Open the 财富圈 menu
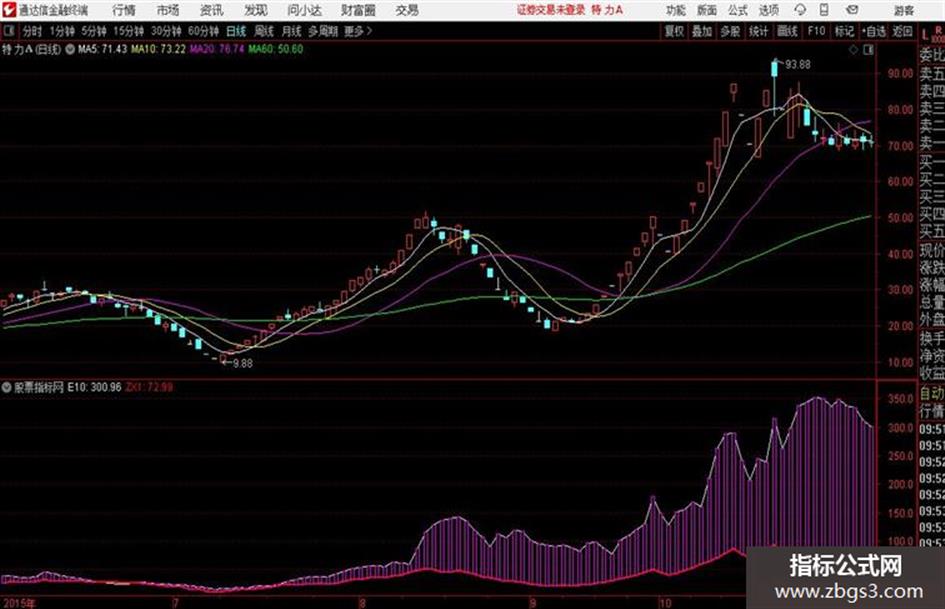 coord(358,10)
